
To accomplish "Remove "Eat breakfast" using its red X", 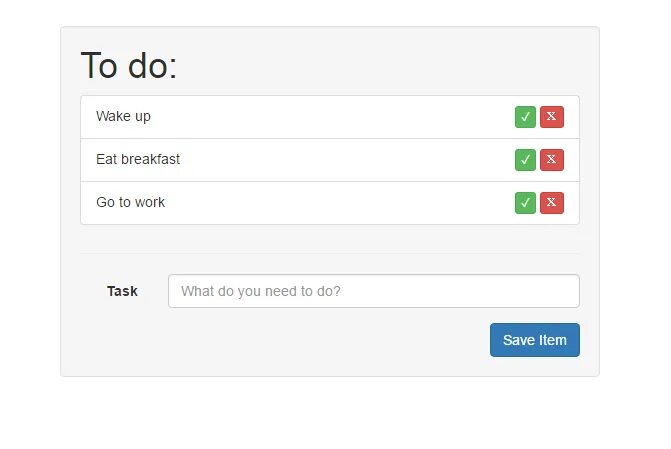I will 552,160.
